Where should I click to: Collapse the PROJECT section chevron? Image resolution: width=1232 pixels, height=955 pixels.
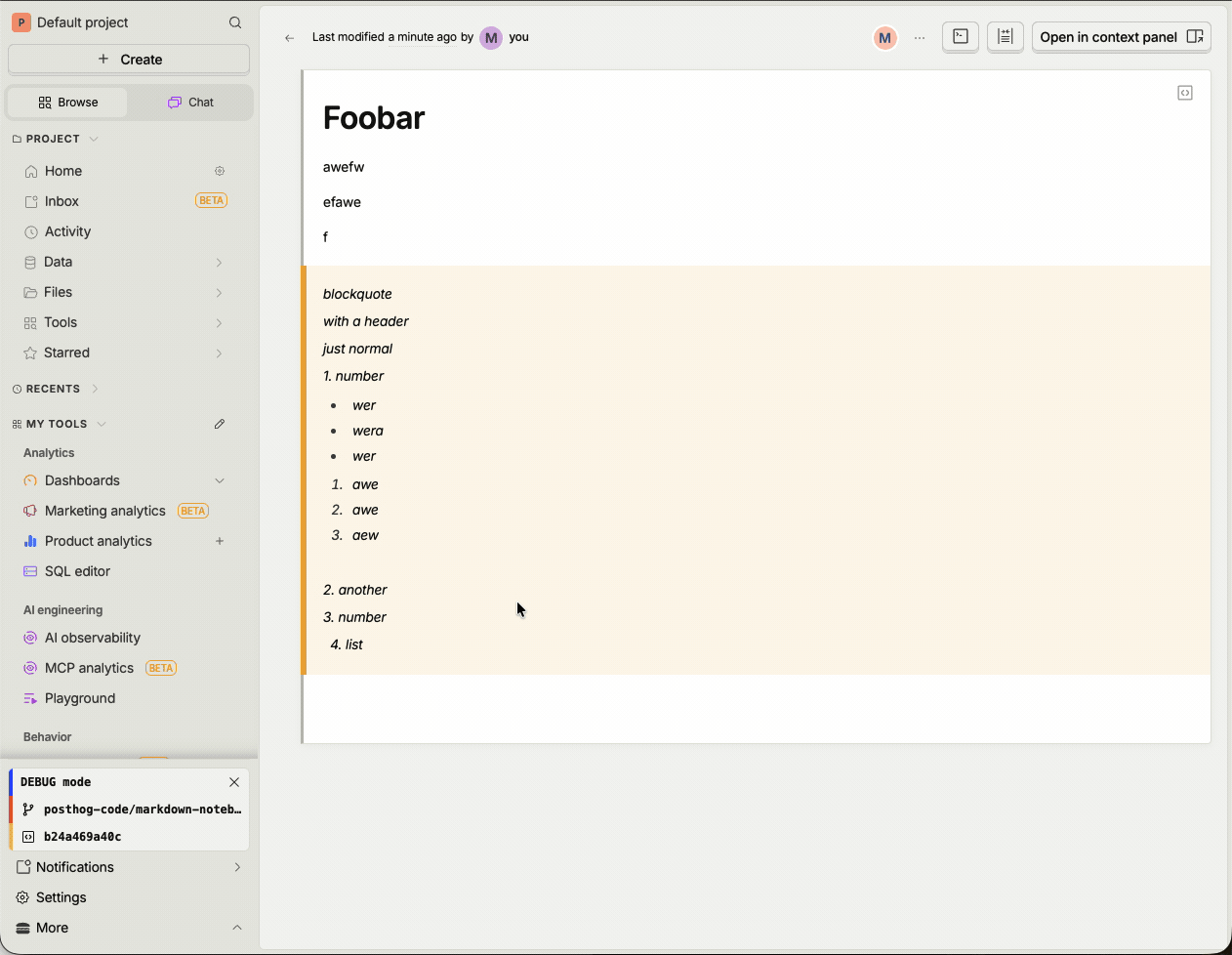(x=94, y=139)
